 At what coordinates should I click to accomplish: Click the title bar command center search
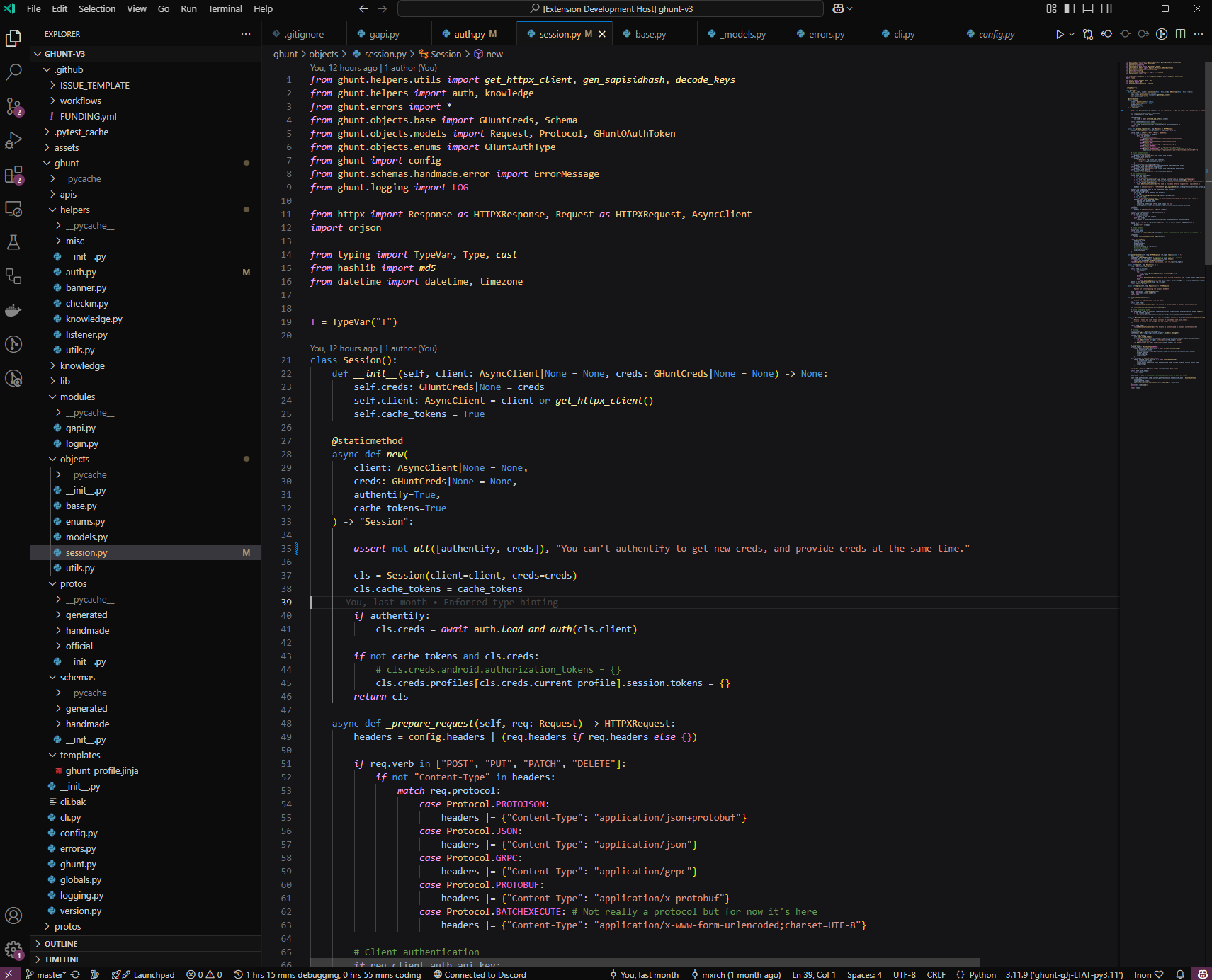[x=611, y=8]
